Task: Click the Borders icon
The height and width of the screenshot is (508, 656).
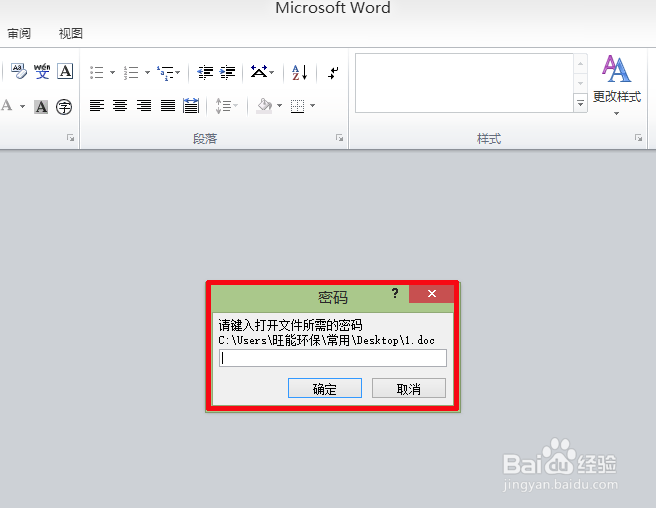Action: (297, 106)
